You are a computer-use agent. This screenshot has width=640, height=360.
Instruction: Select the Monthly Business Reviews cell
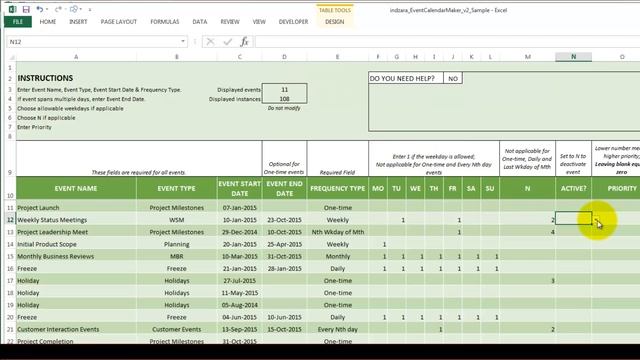[76, 256]
